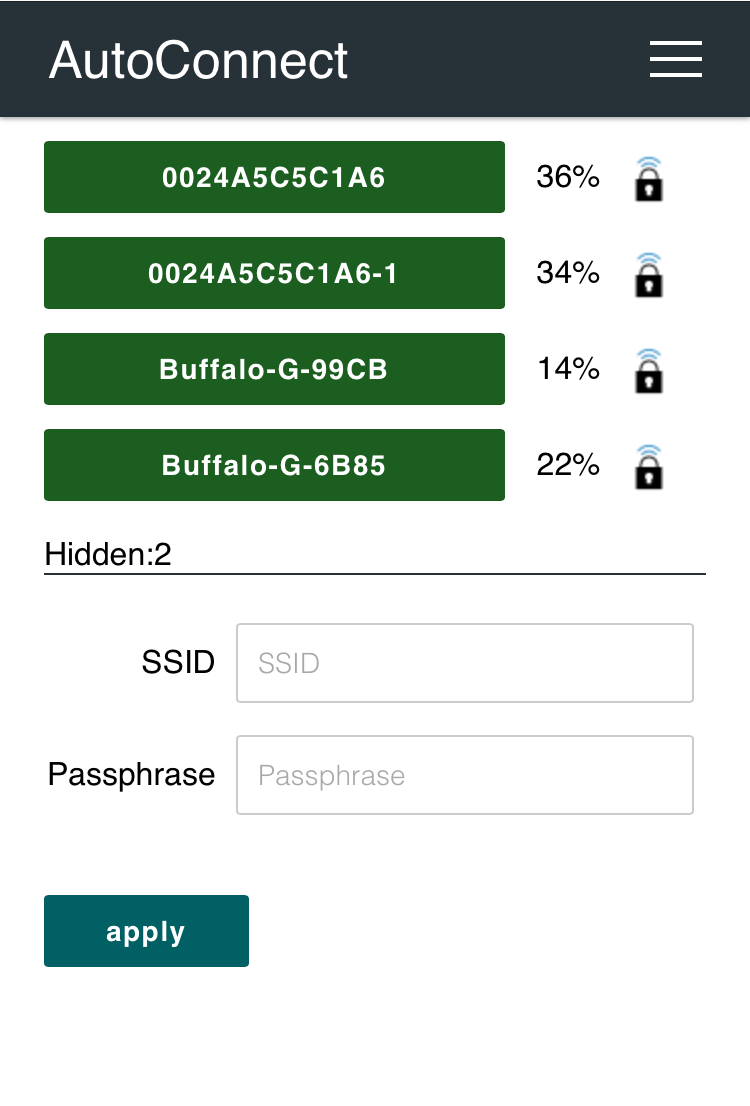Choose the Buffalo-G-99CB access point
Screen dimensions: 750x1106
[274, 369]
